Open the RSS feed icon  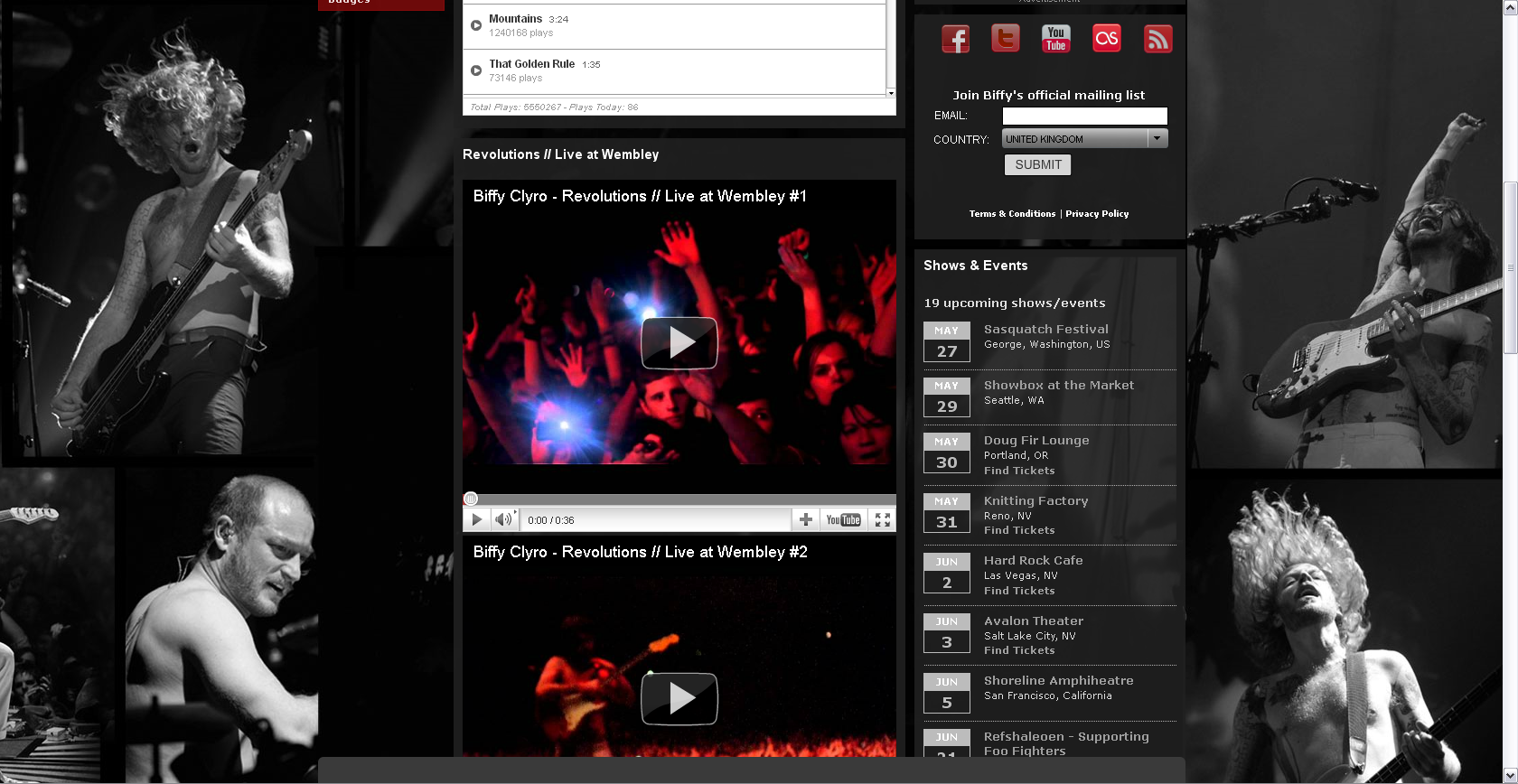pyautogui.click(x=1157, y=39)
